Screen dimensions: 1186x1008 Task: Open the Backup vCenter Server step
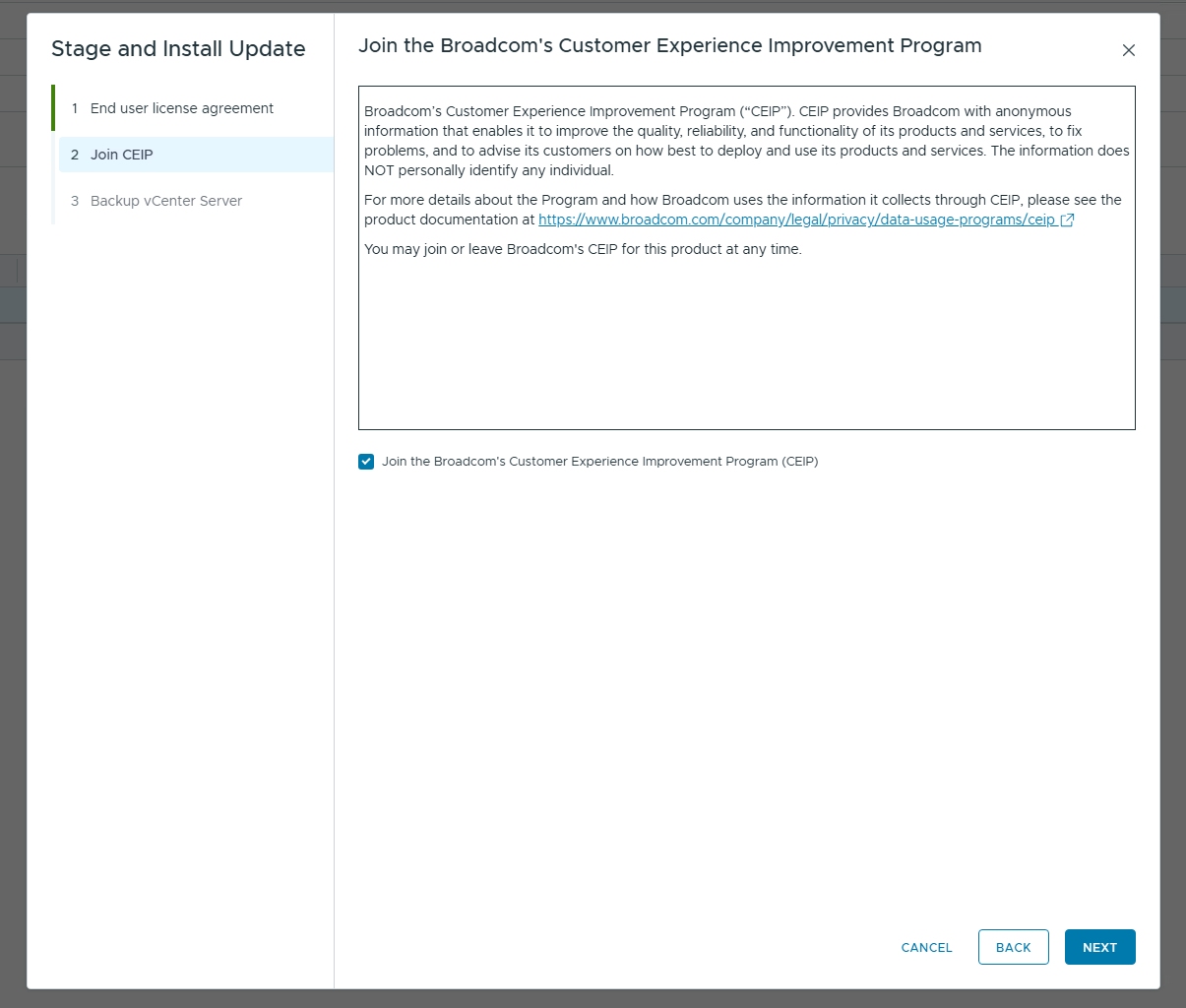(x=165, y=201)
